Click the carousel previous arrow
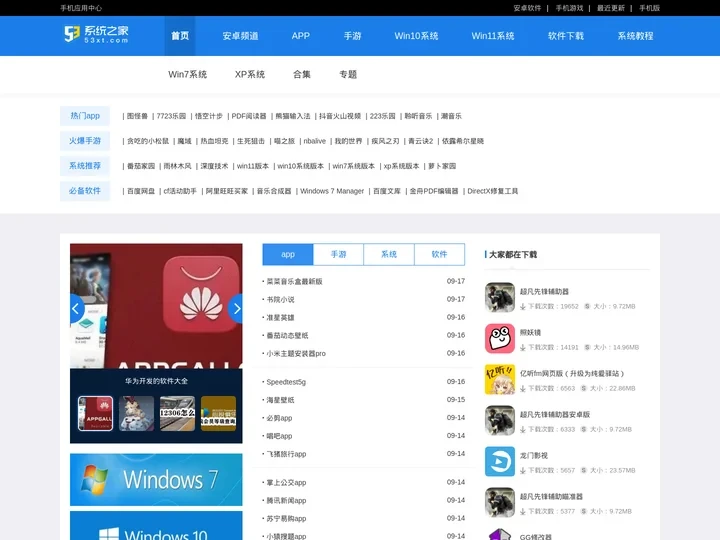The image size is (720, 540). coord(76,309)
